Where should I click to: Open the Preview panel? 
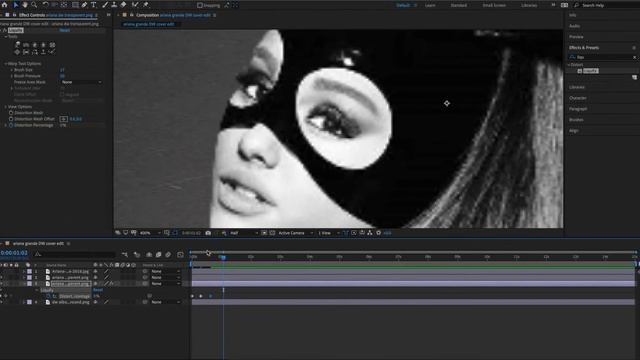click(576, 37)
